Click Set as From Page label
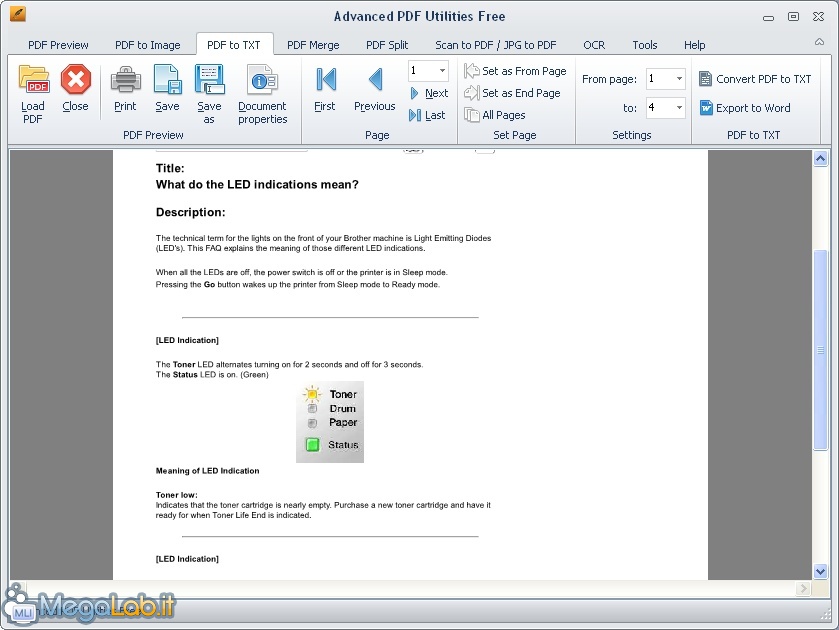 (x=524, y=71)
